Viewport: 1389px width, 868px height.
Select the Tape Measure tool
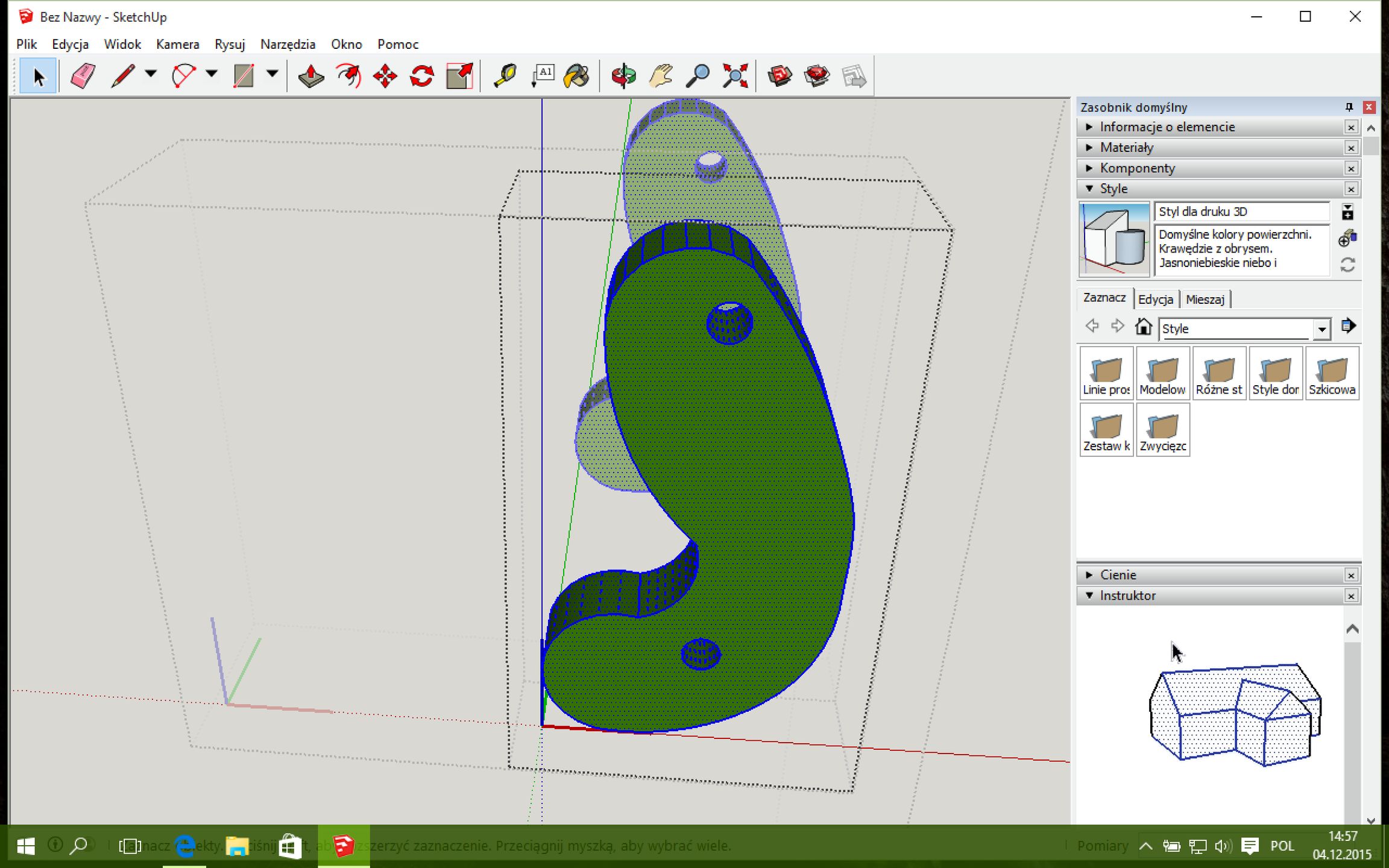505,77
